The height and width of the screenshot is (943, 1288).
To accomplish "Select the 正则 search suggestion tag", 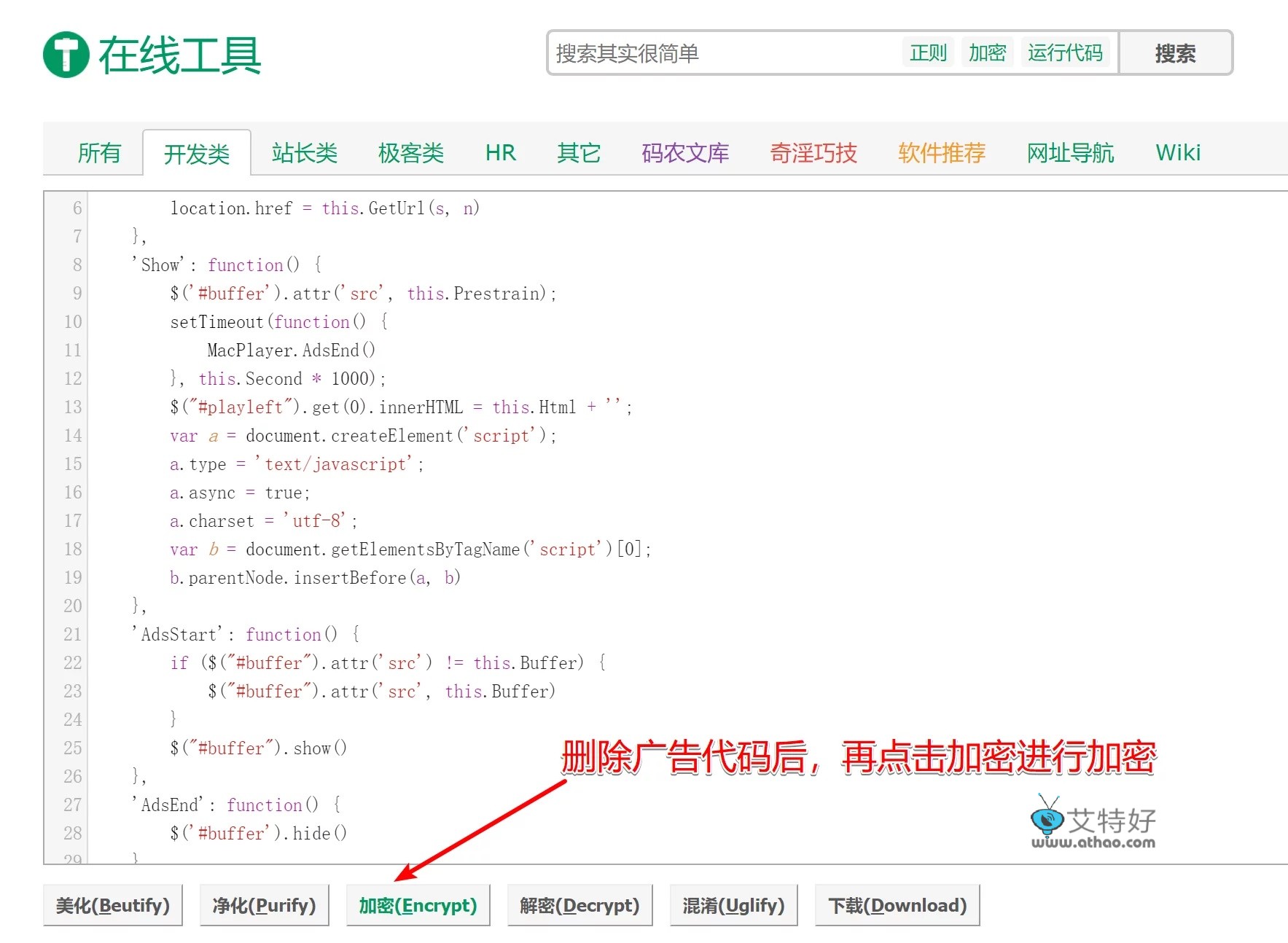I will (x=928, y=53).
